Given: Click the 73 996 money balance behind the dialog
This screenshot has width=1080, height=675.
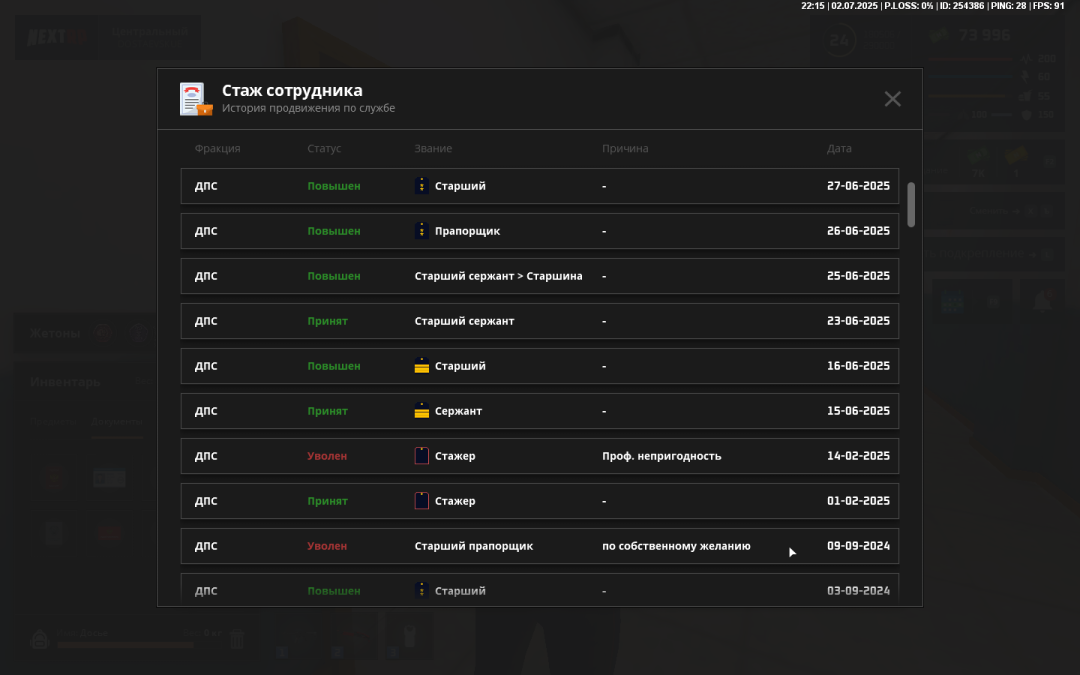Looking at the screenshot, I should tap(984, 36).
